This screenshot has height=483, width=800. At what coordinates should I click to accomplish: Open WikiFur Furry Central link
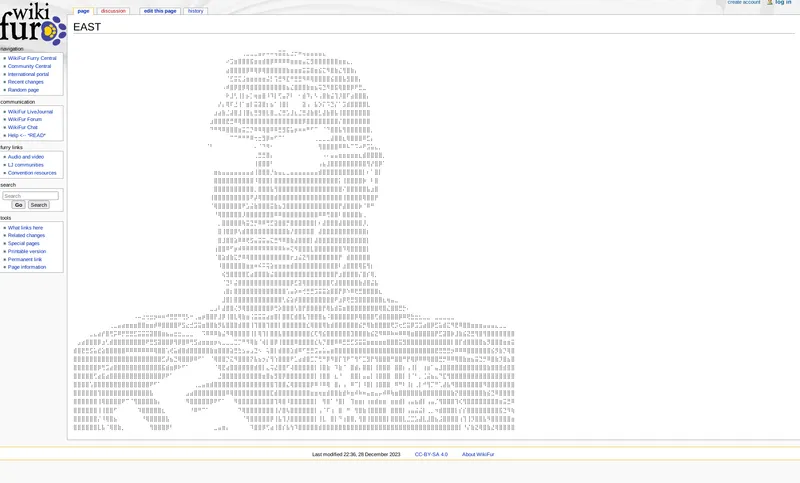pos(32,58)
